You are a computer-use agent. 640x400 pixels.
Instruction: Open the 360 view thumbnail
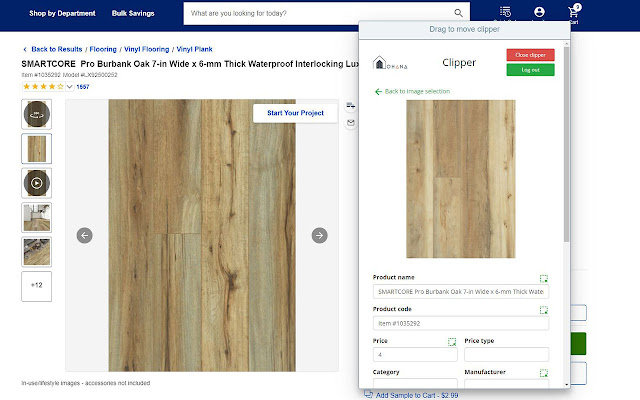pyautogui.click(x=37, y=114)
